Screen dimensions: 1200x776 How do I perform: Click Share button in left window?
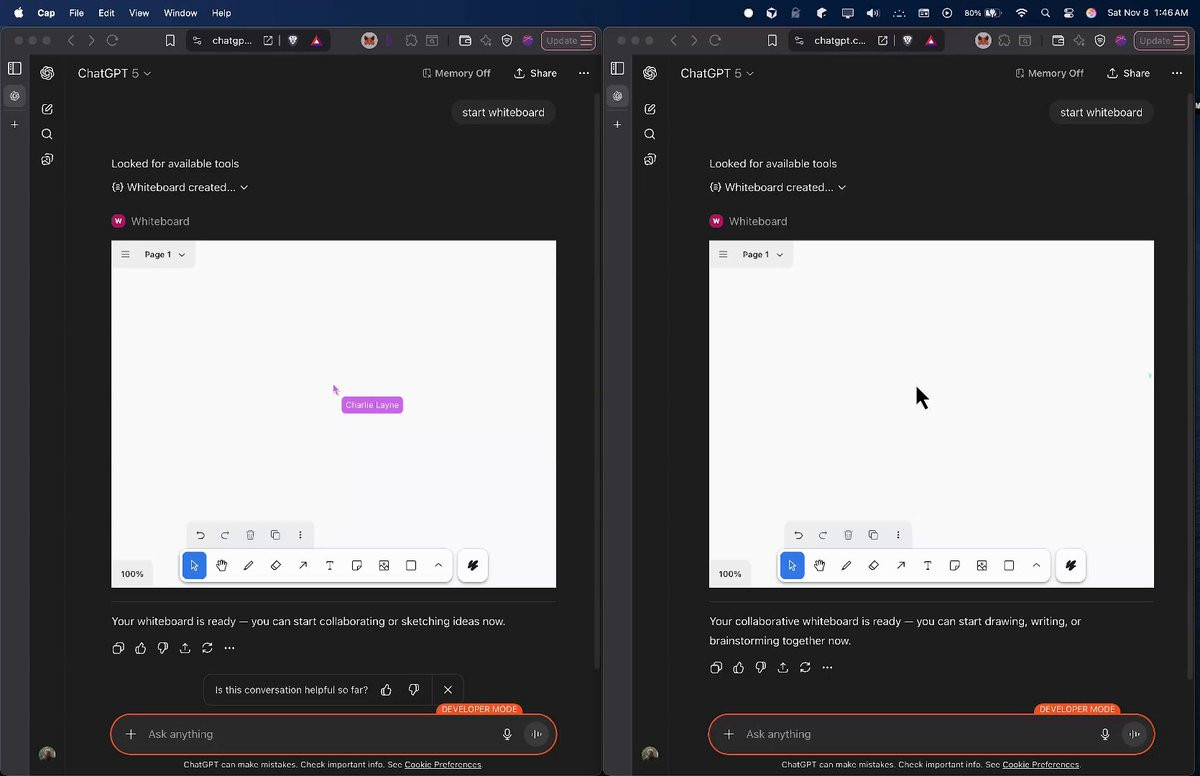tap(535, 73)
